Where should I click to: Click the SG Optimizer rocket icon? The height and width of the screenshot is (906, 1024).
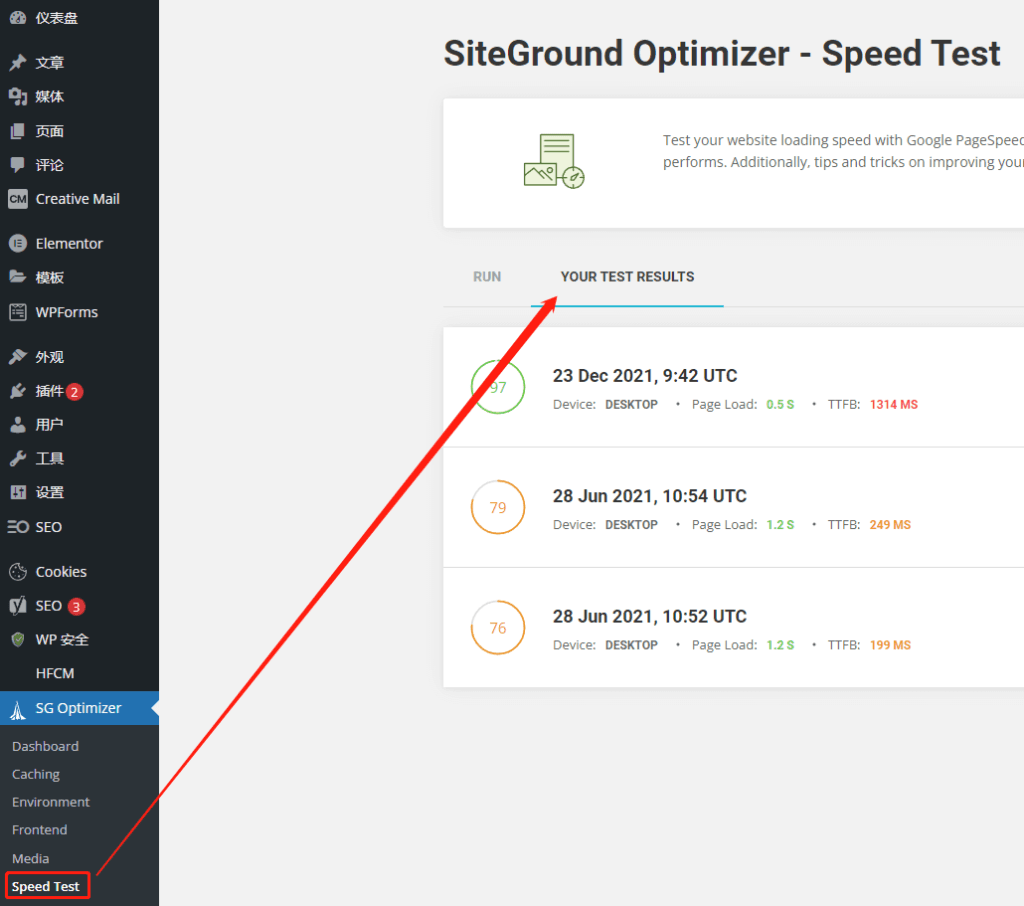[18, 709]
